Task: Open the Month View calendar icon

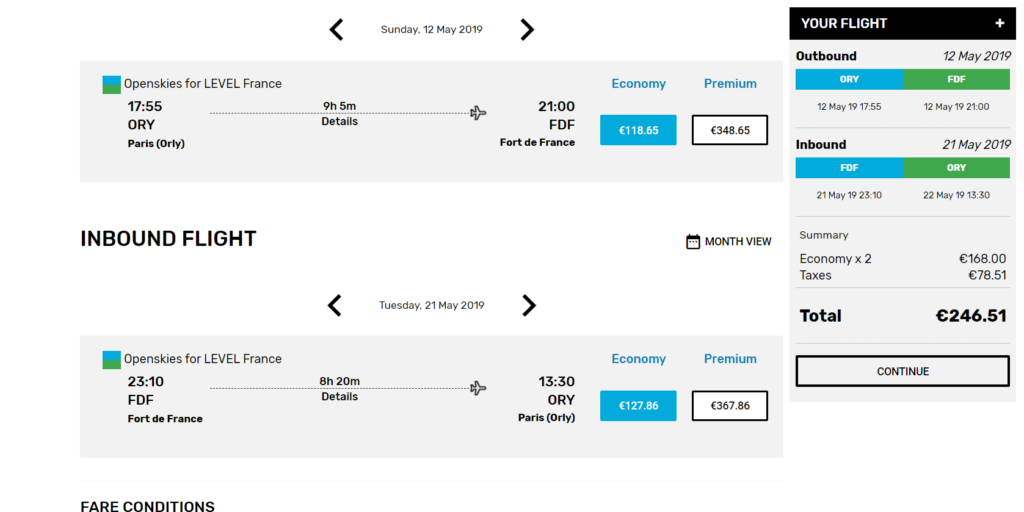Action: [693, 241]
